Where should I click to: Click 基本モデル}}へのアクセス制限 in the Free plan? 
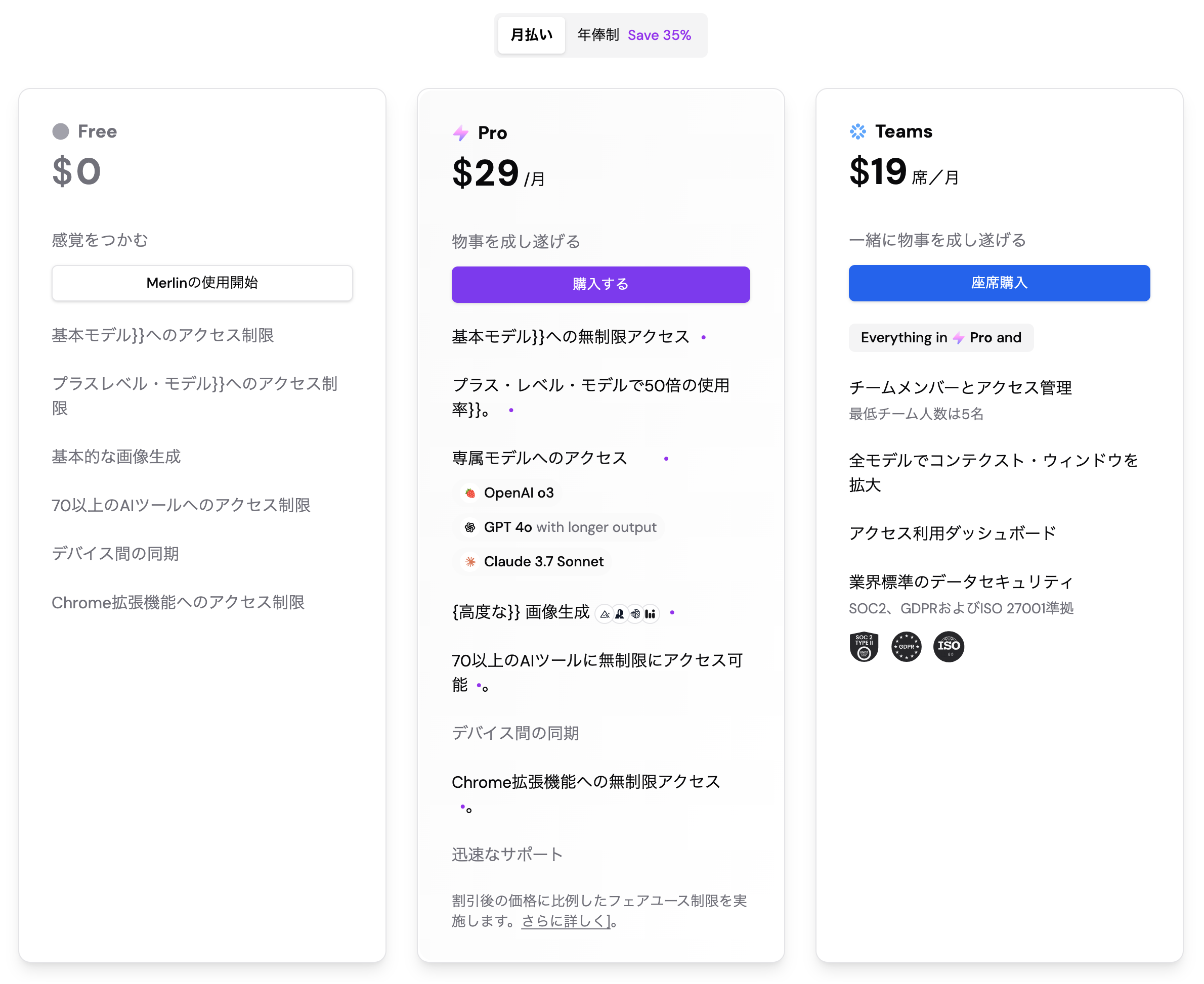click(x=163, y=336)
